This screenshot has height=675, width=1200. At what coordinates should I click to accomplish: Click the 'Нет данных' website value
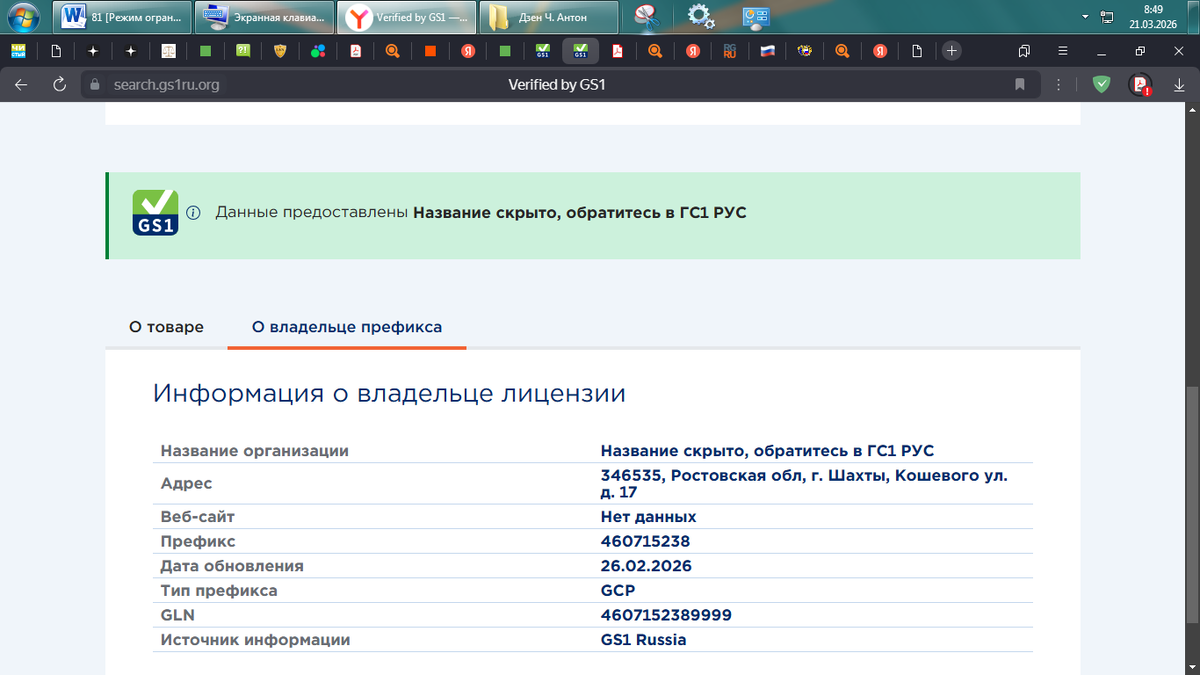click(x=648, y=517)
